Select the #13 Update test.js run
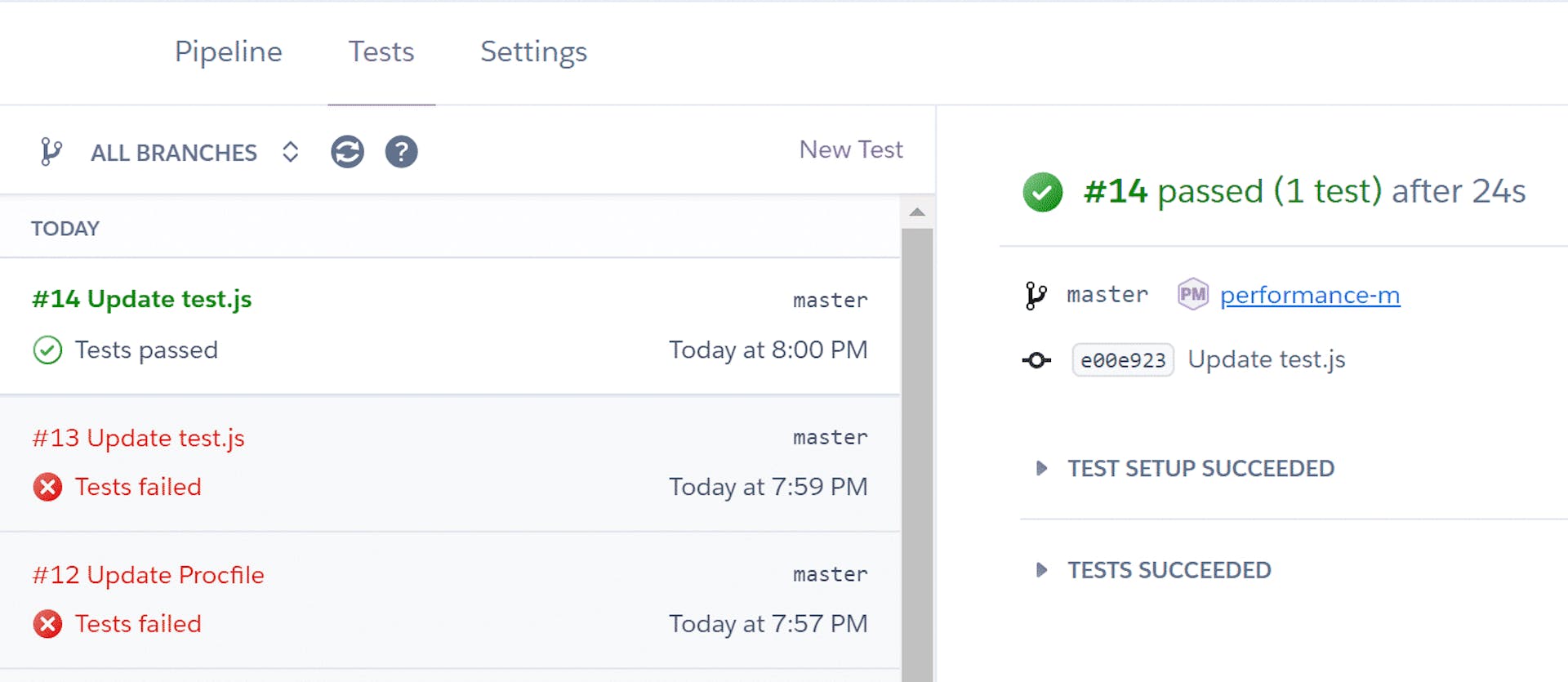 (x=139, y=439)
